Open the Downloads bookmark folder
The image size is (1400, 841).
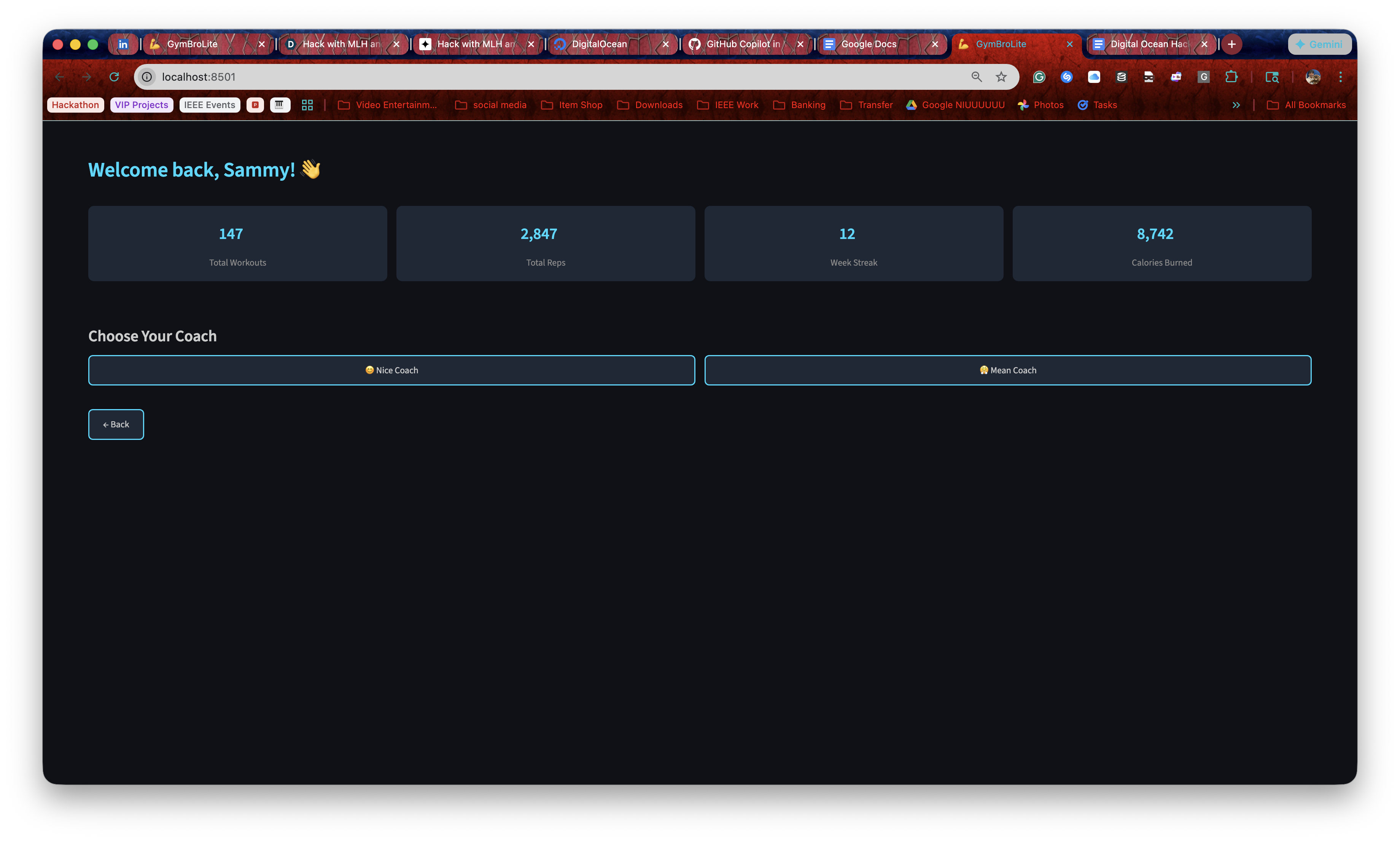click(650, 105)
